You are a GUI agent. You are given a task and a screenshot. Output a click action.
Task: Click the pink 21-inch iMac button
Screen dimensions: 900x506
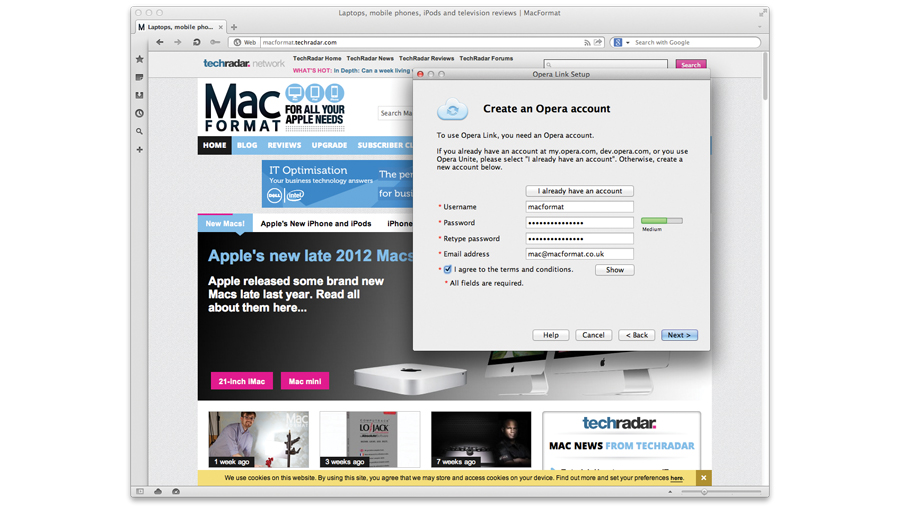pyautogui.click(x=242, y=381)
